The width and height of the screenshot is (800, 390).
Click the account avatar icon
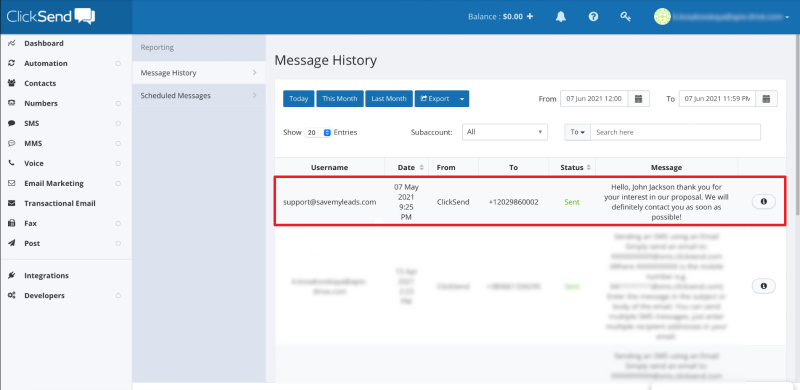662,16
